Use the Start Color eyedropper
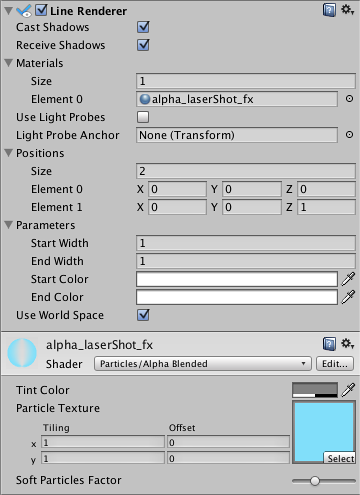This screenshot has height=495, width=360. click(x=348, y=279)
